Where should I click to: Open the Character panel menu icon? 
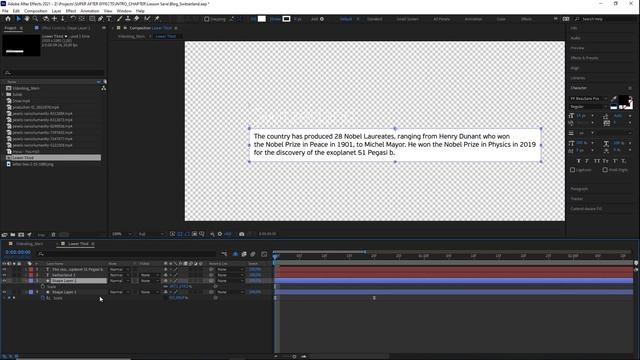[x=630, y=88]
